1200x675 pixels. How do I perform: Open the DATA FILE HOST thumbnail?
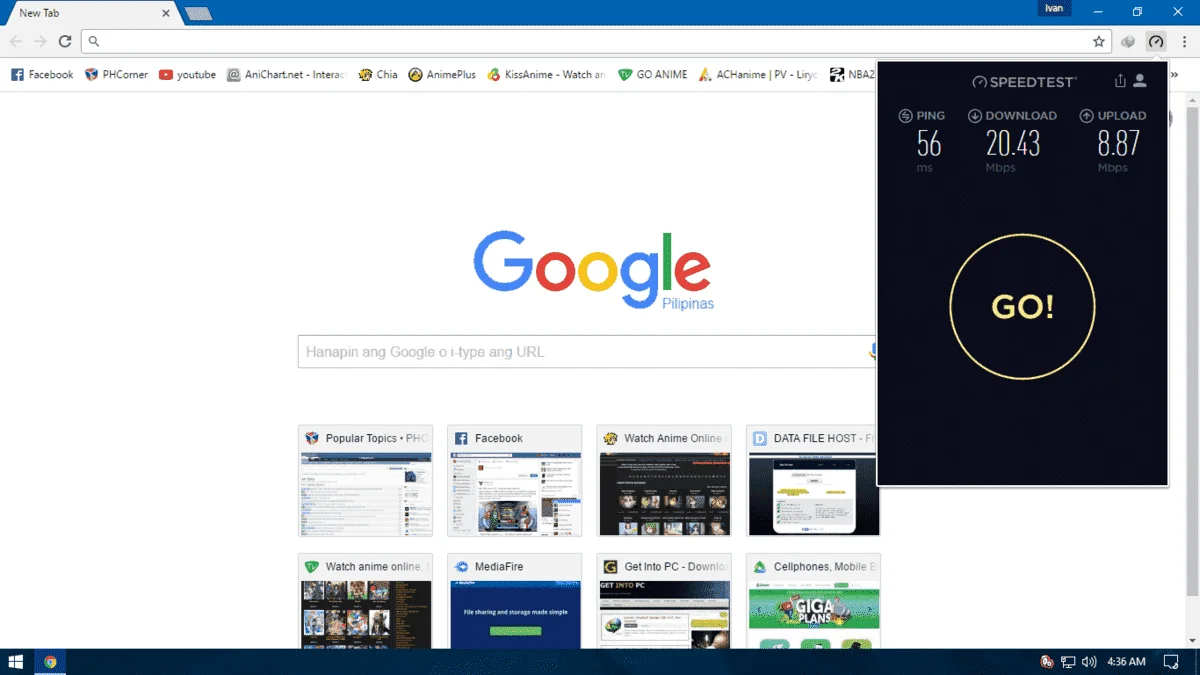pyautogui.click(x=813, y=481)
